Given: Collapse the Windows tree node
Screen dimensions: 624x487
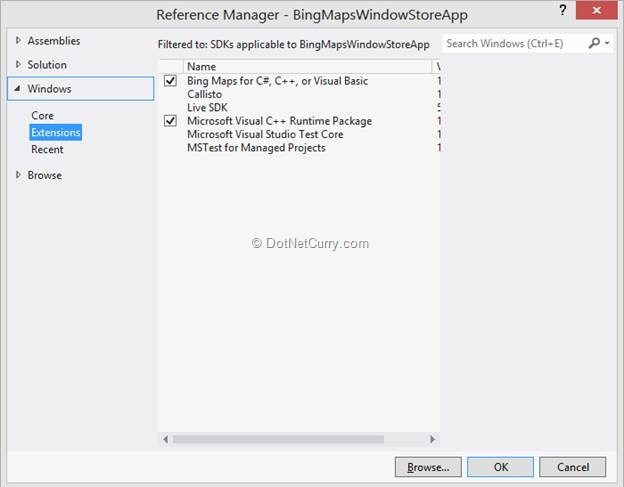Looking at the screenshot, I should click(17, 89).
